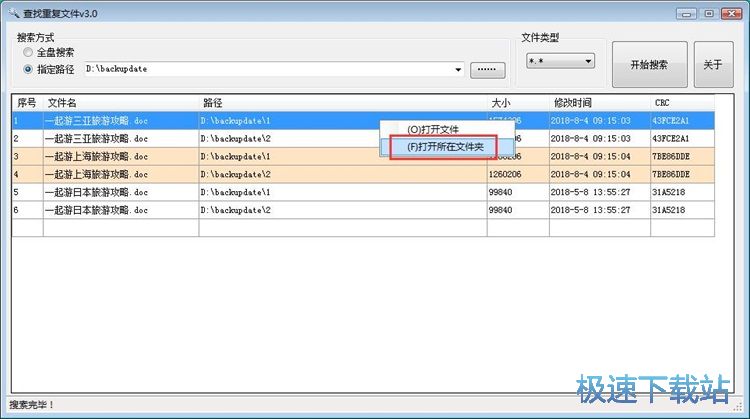The height and width of the screenshot is (419, 750).
Task: Click the browse button with dots
Action: tap(487, 70)
